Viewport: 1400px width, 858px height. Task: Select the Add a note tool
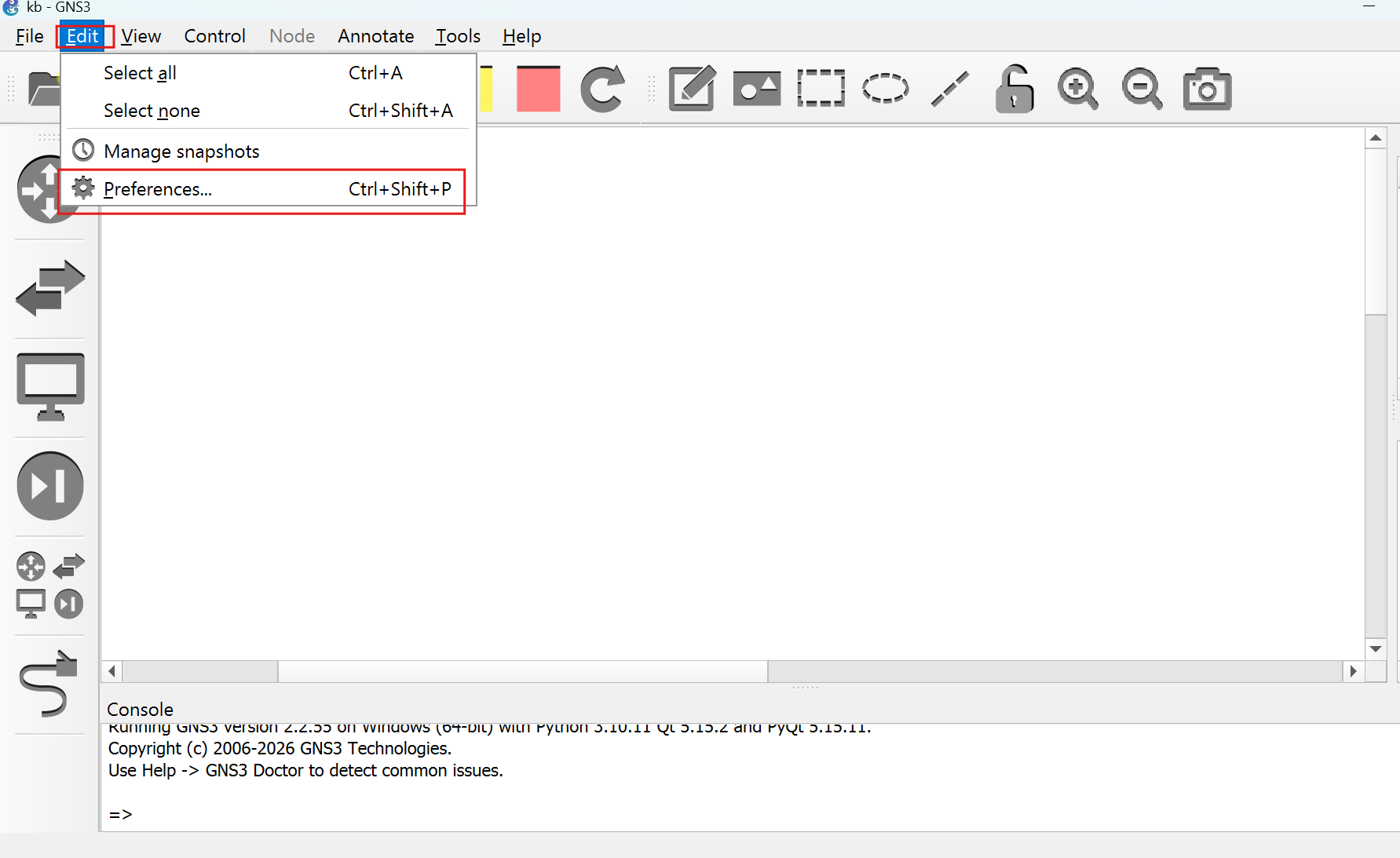[692, 89]
